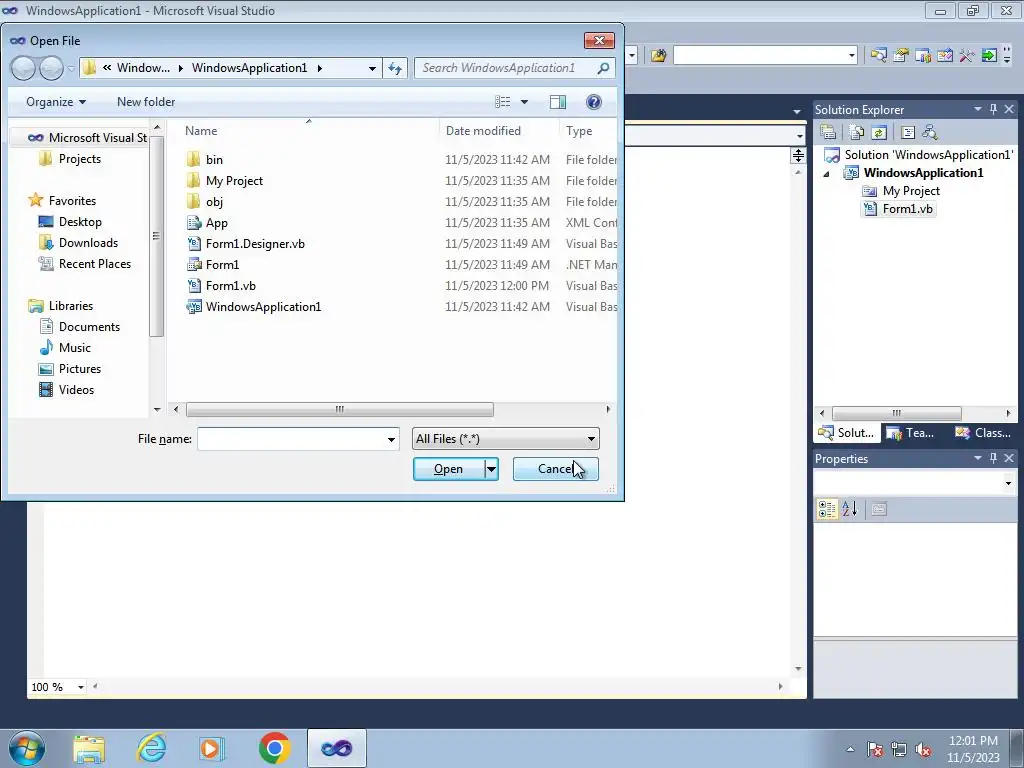Image resolution: width=1024 pixels, height=768 pixels.
Task: Toggle the preview pane icon in the dialog
Action: 558,102
